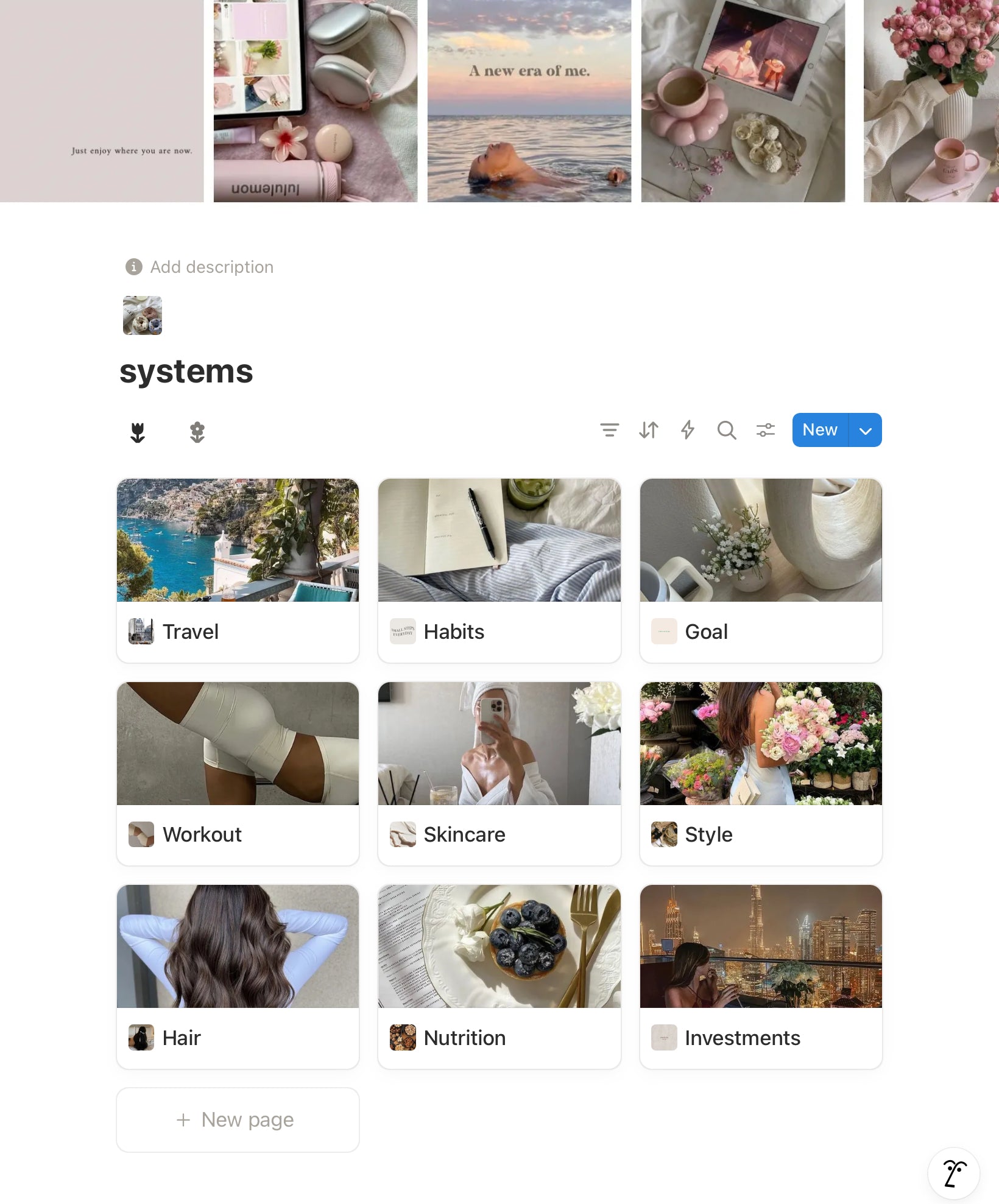The width and height of the screenshot is (999, 1204).
Task: Open the filter icon in database toolbar
Action: click(609, 430)
